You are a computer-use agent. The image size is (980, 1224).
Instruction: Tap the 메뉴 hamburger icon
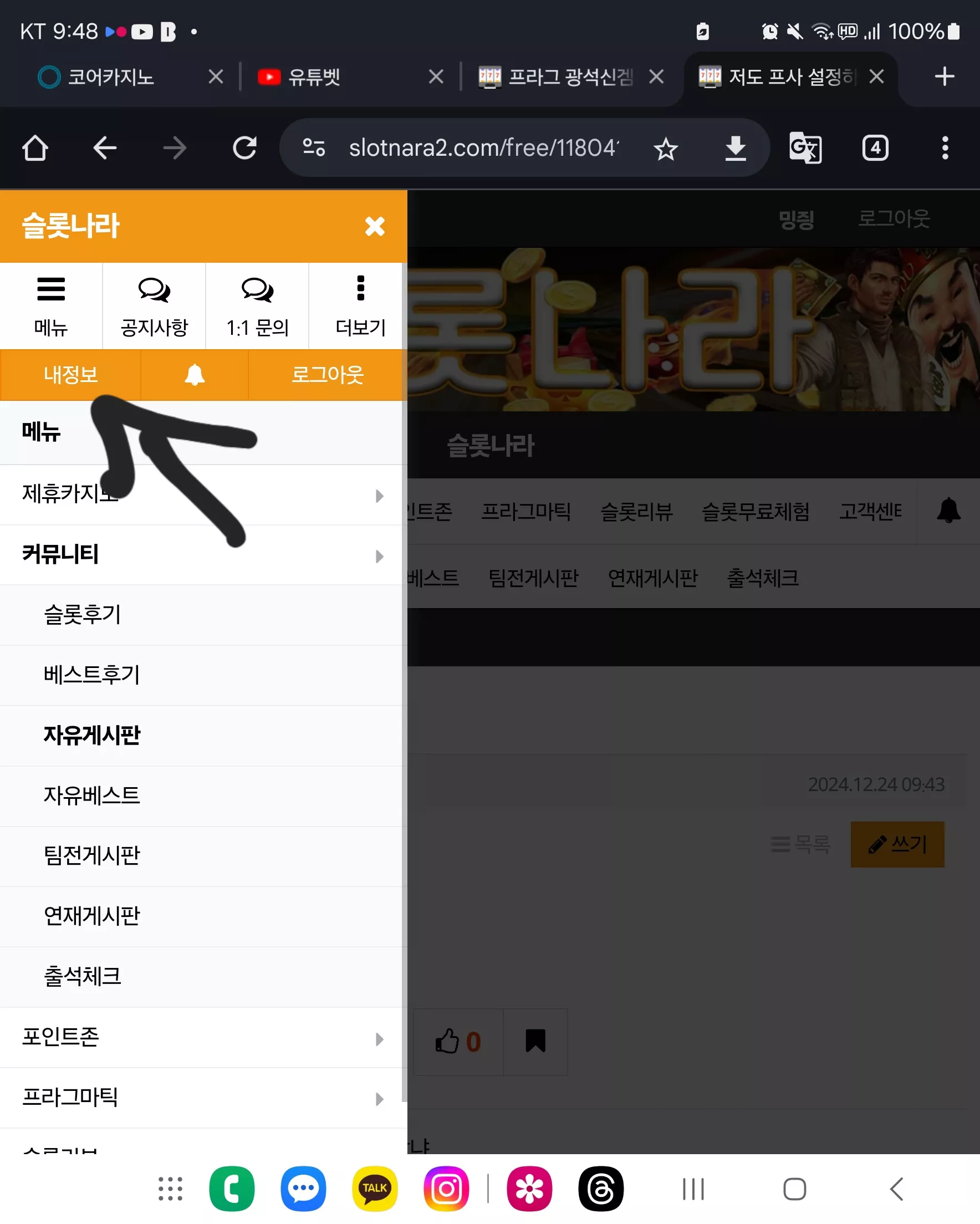(x=51, y=289)
